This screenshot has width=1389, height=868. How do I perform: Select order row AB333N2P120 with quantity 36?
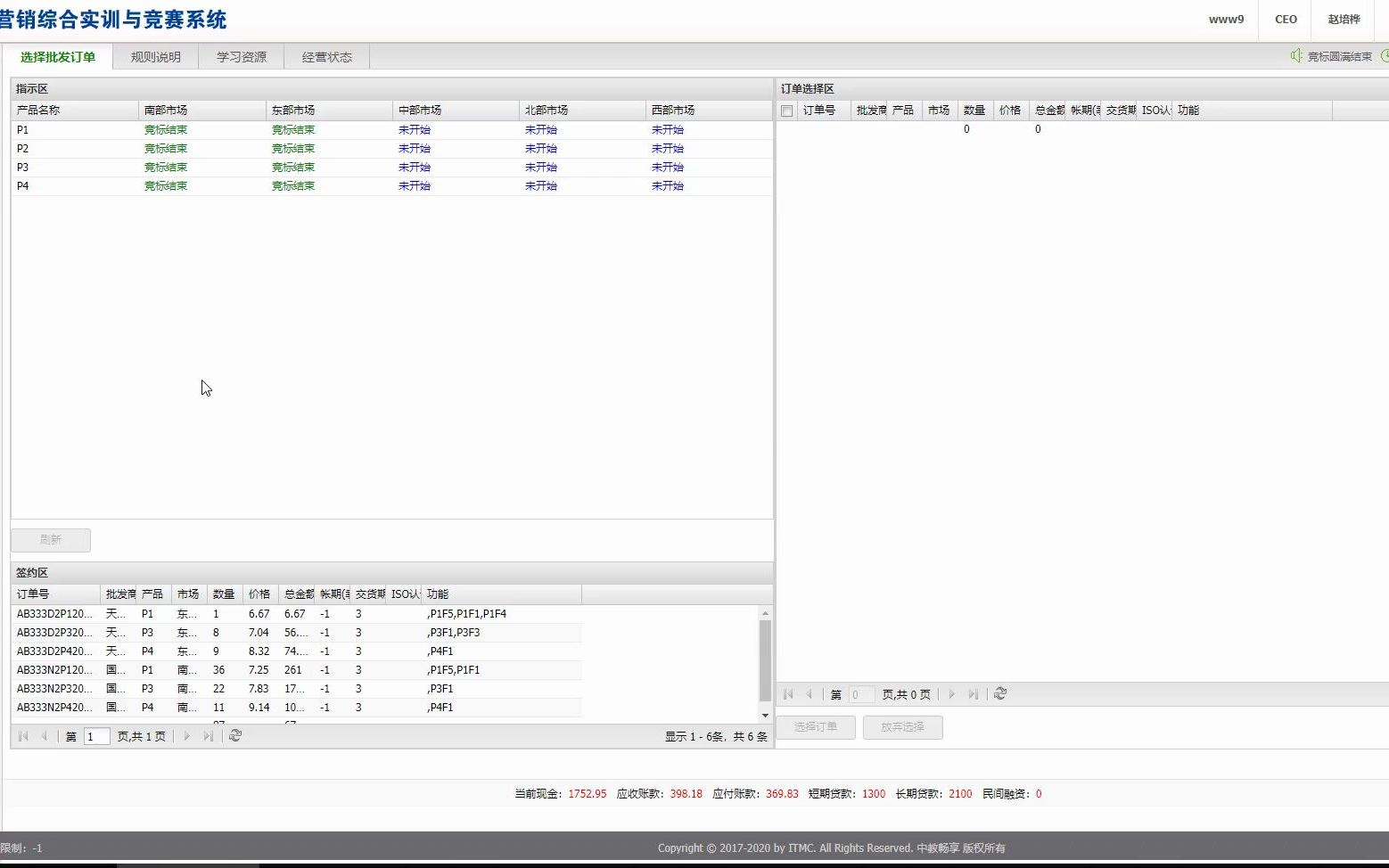coord(297,670)
